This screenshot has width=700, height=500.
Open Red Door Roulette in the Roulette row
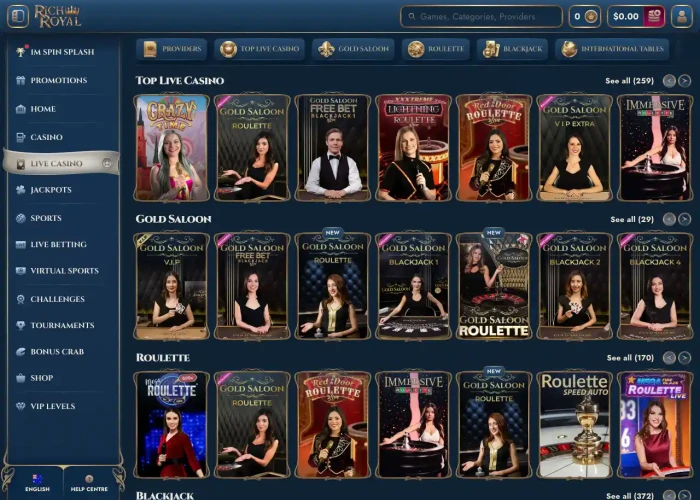coord(333,425)
